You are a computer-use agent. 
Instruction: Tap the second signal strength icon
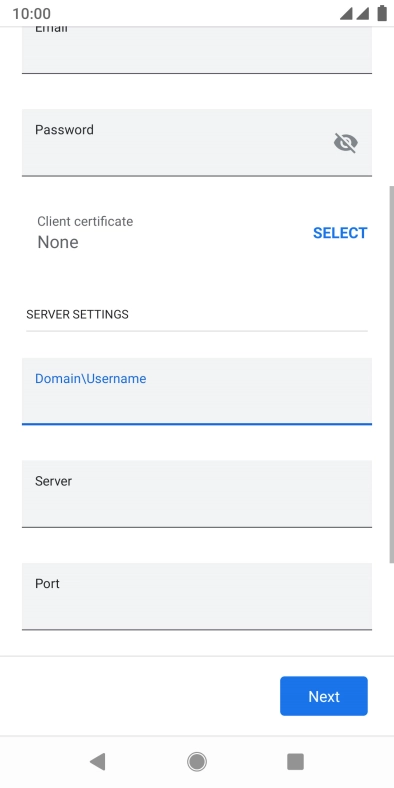[363, 14]
